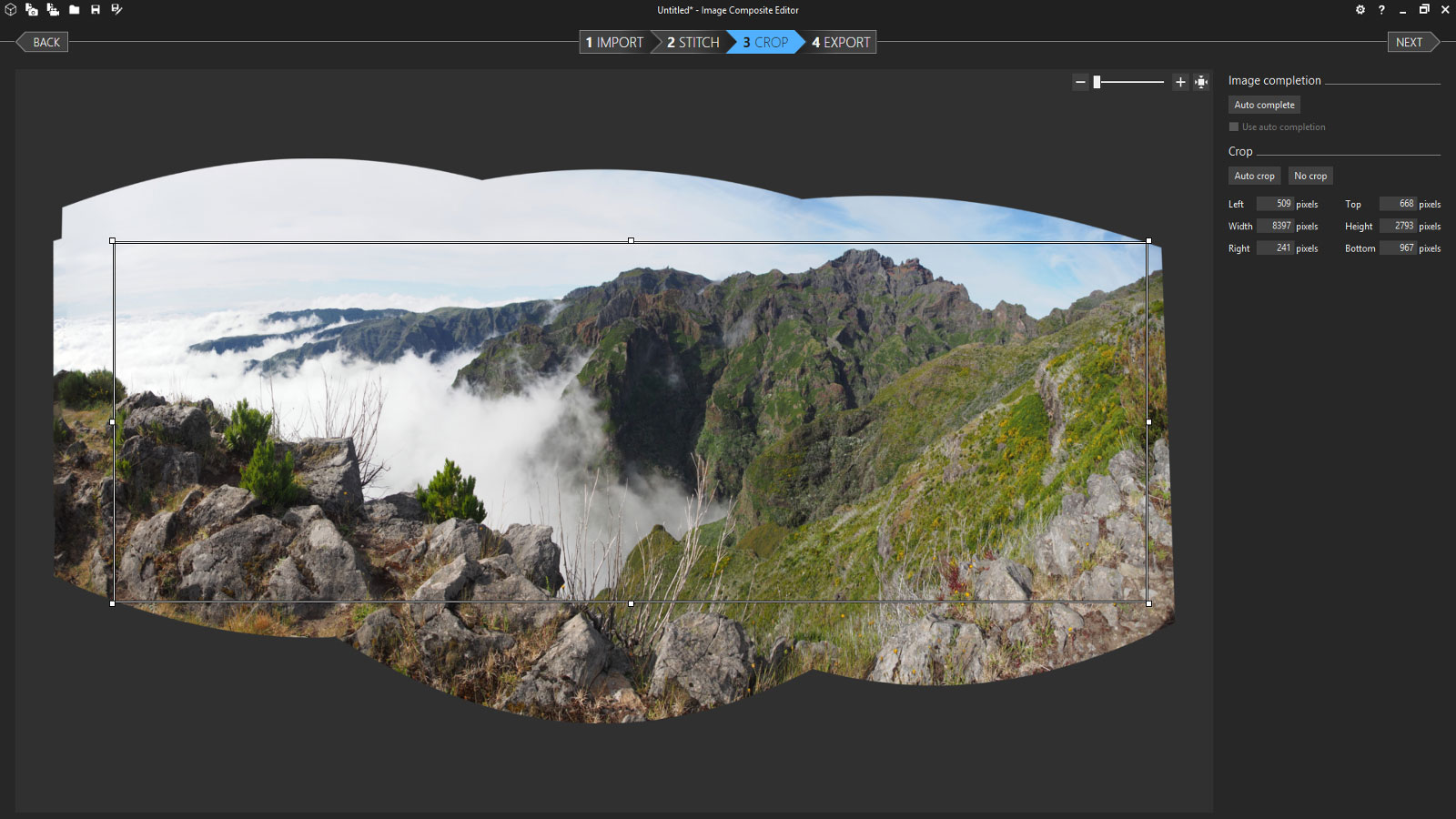Open the settings gear in the title bar
The width and height of the screenshot is (1456, 819).
click(x=1360, y=10)
